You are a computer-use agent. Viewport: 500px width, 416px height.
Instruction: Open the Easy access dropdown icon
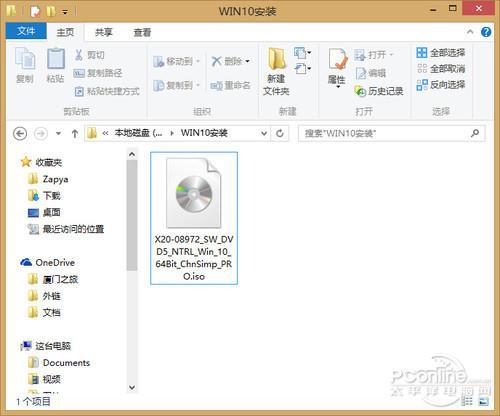click(303, 69)
